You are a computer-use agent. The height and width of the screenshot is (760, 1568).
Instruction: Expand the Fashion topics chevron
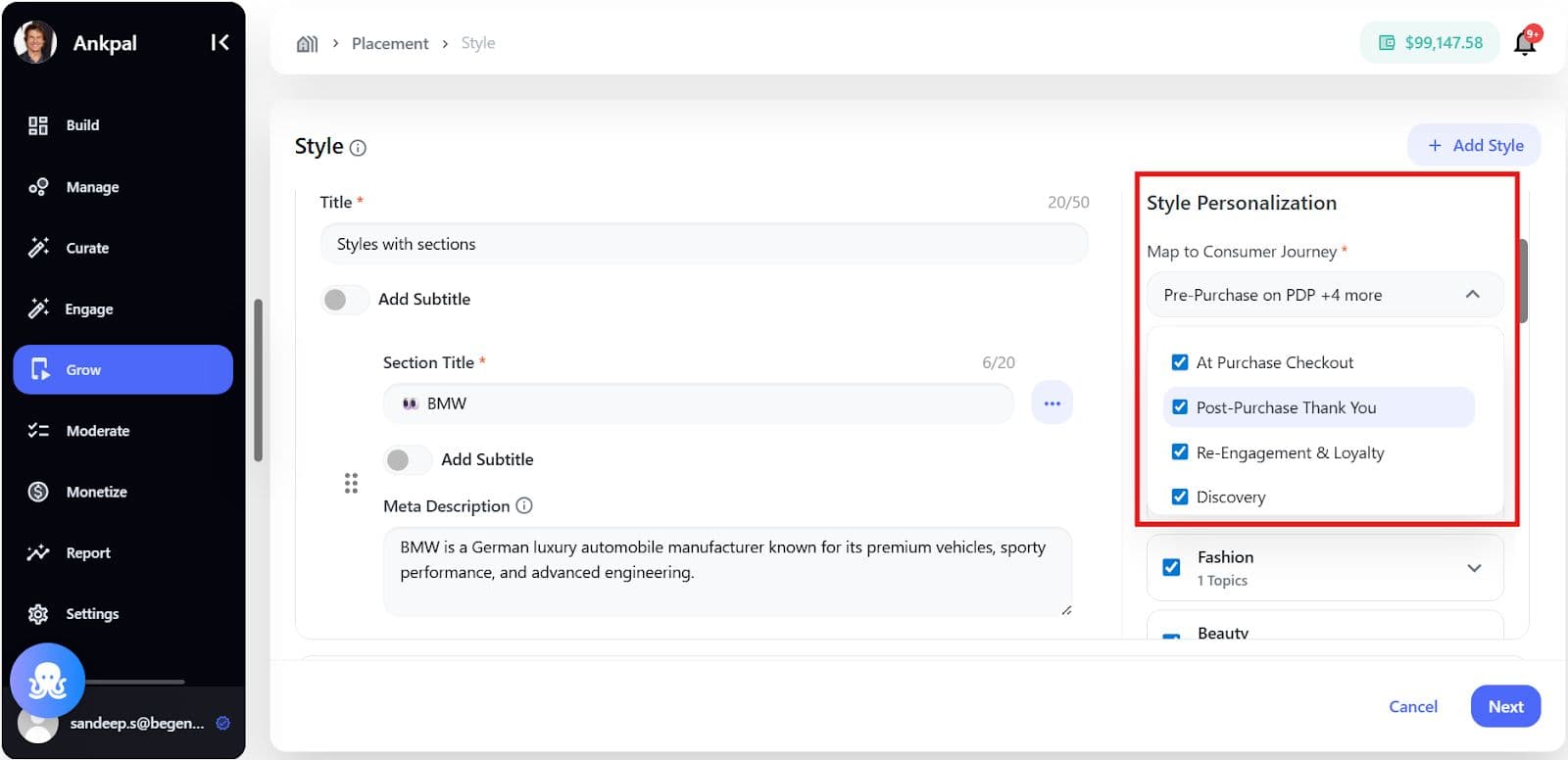click(x=1473, y=568)
